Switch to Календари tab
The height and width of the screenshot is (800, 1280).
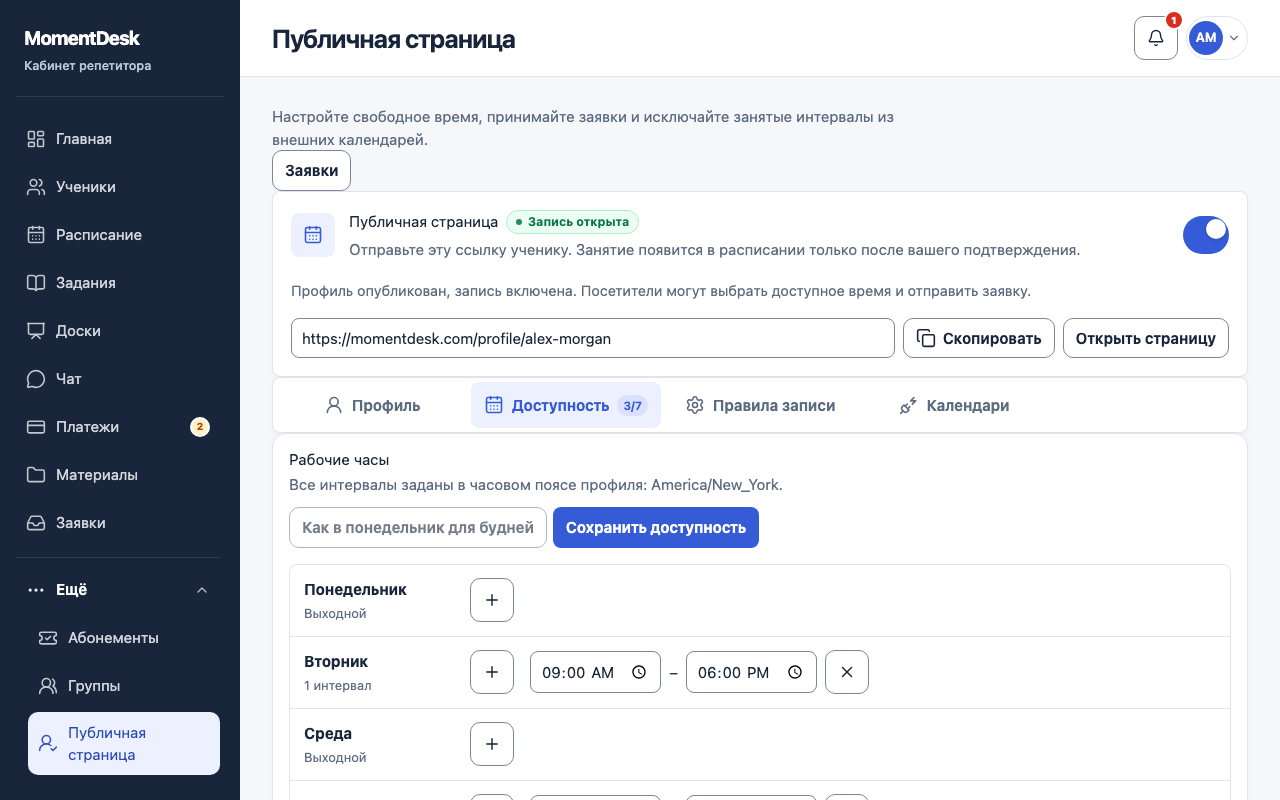tap(954, 405)
